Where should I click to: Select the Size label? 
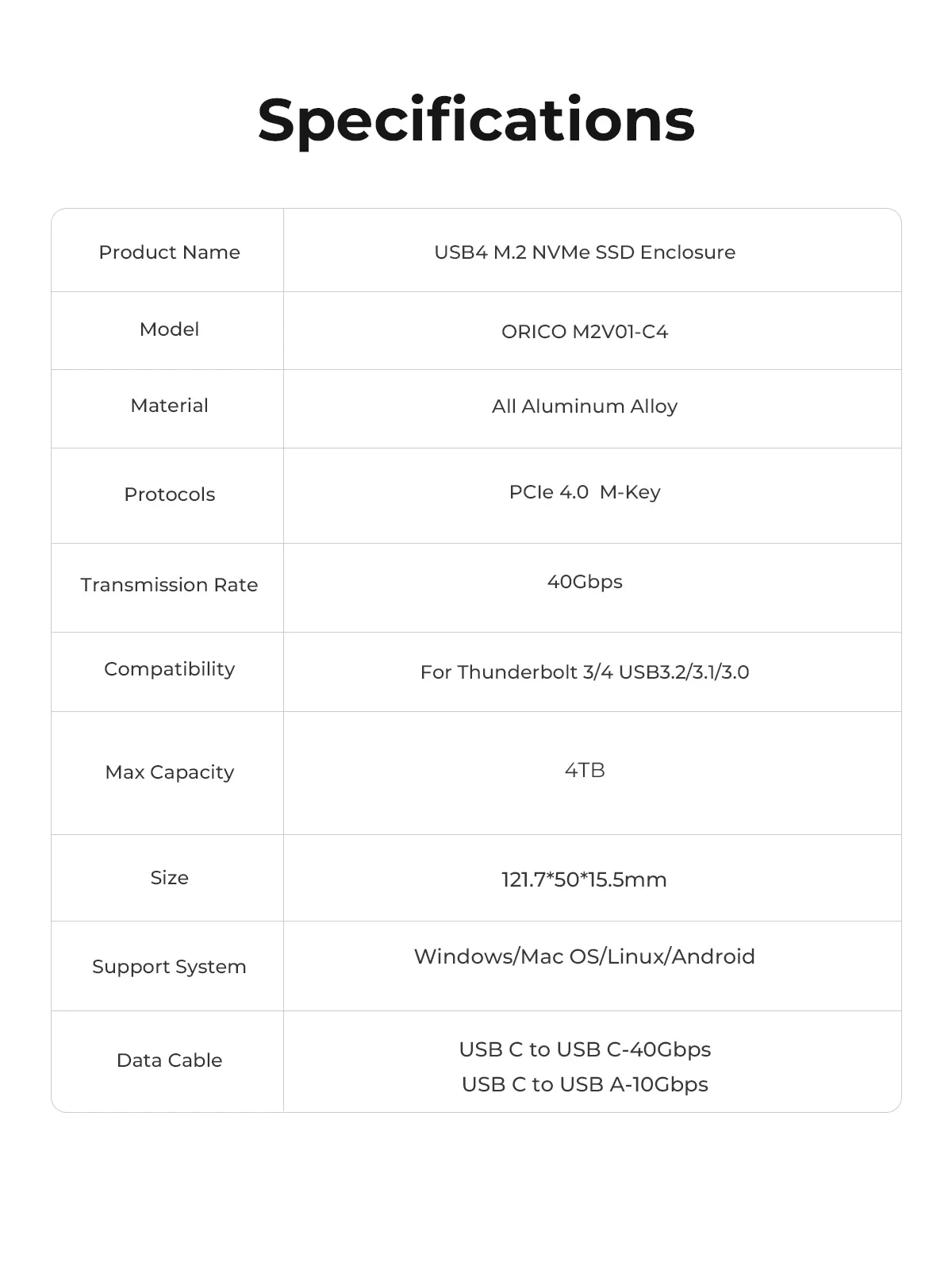click(169, 878)
